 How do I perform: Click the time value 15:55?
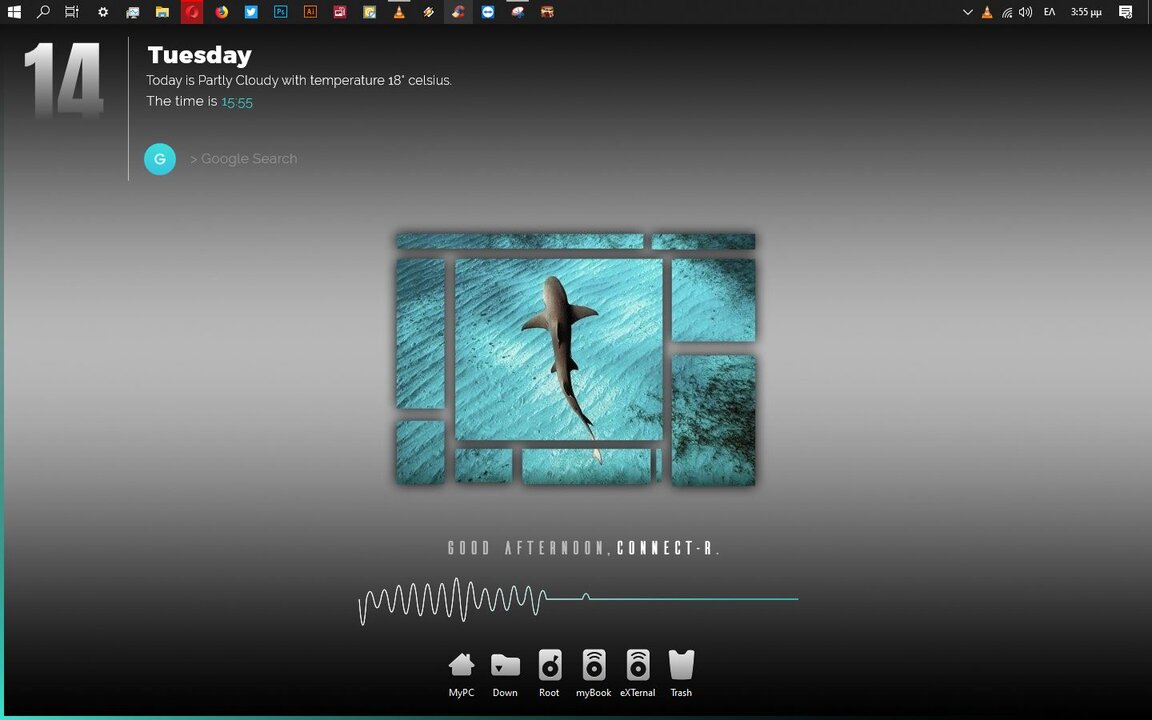click(237, 102)
